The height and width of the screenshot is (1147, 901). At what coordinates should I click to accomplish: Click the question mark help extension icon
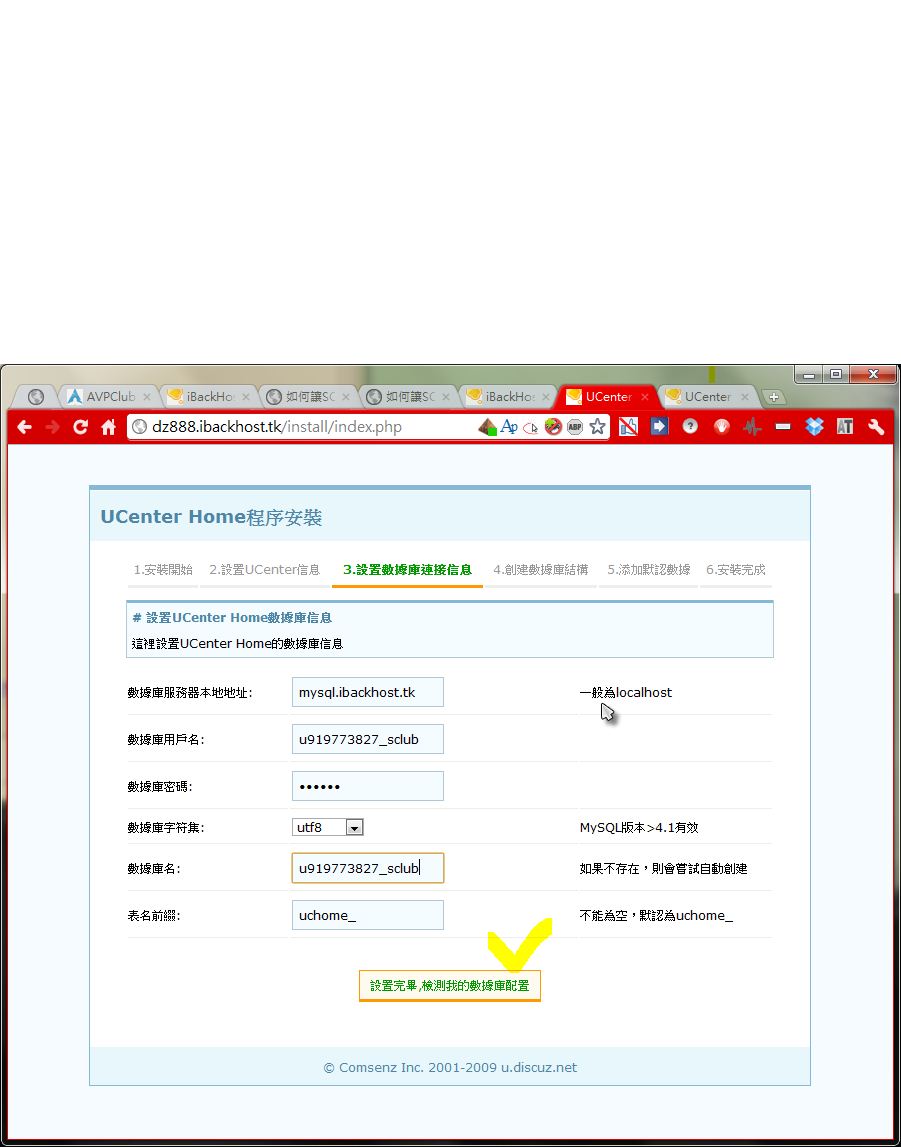pos(690,427)
